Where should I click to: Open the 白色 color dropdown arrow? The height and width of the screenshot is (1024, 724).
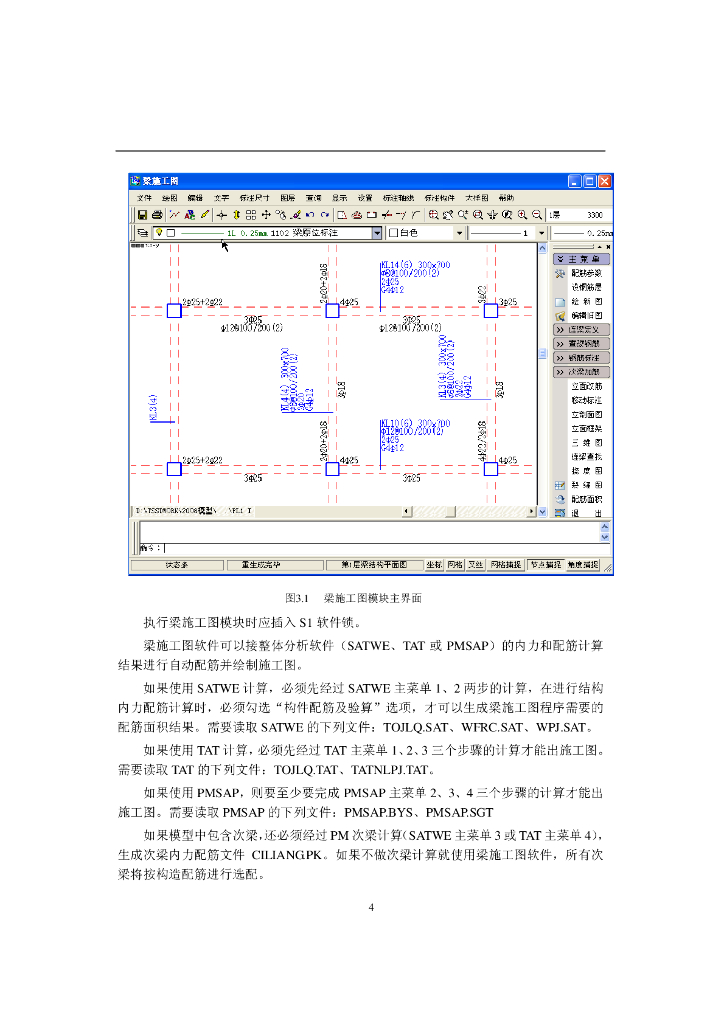click(460, 233)
